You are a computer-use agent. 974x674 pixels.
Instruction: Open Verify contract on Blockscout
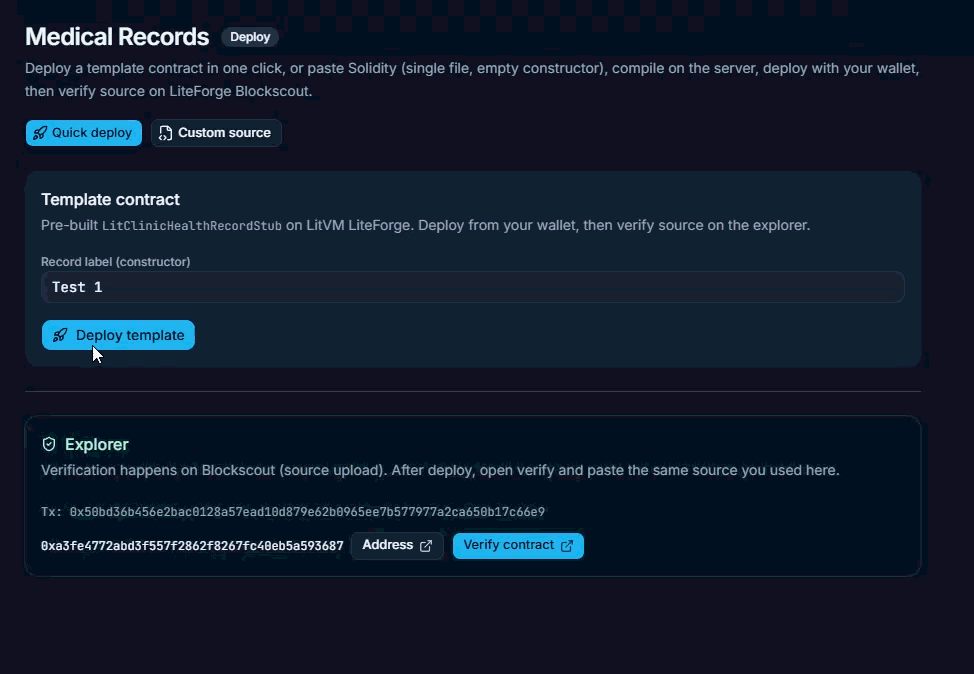518,545
